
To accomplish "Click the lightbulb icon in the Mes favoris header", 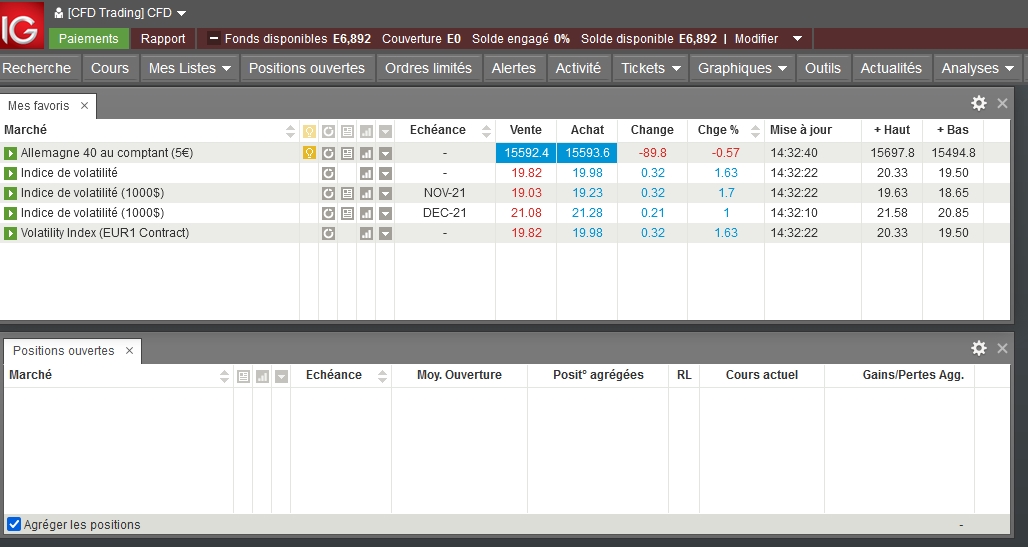I will (309, 131).
